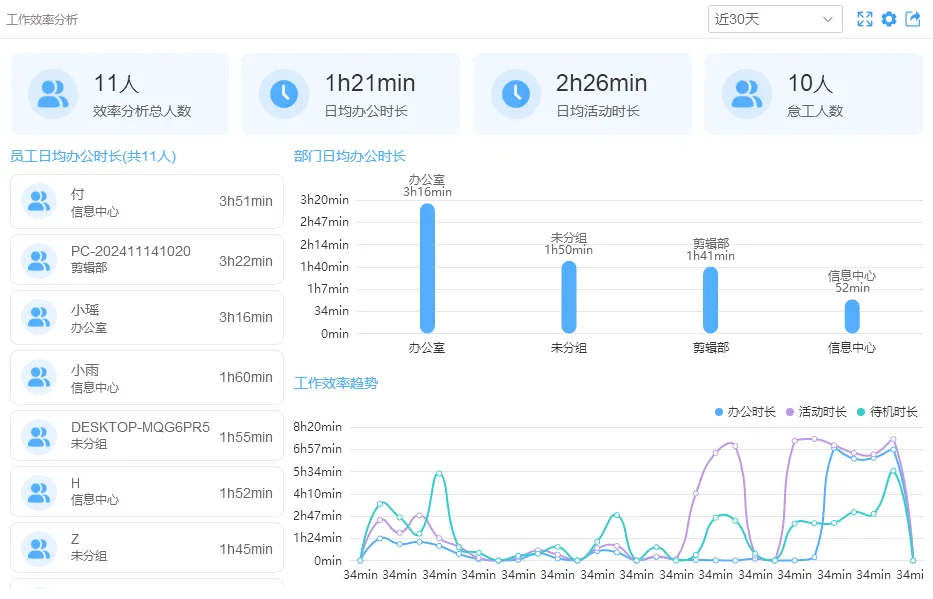
Task: Click the avatar icon for employee 付
Action: [39, 201]
